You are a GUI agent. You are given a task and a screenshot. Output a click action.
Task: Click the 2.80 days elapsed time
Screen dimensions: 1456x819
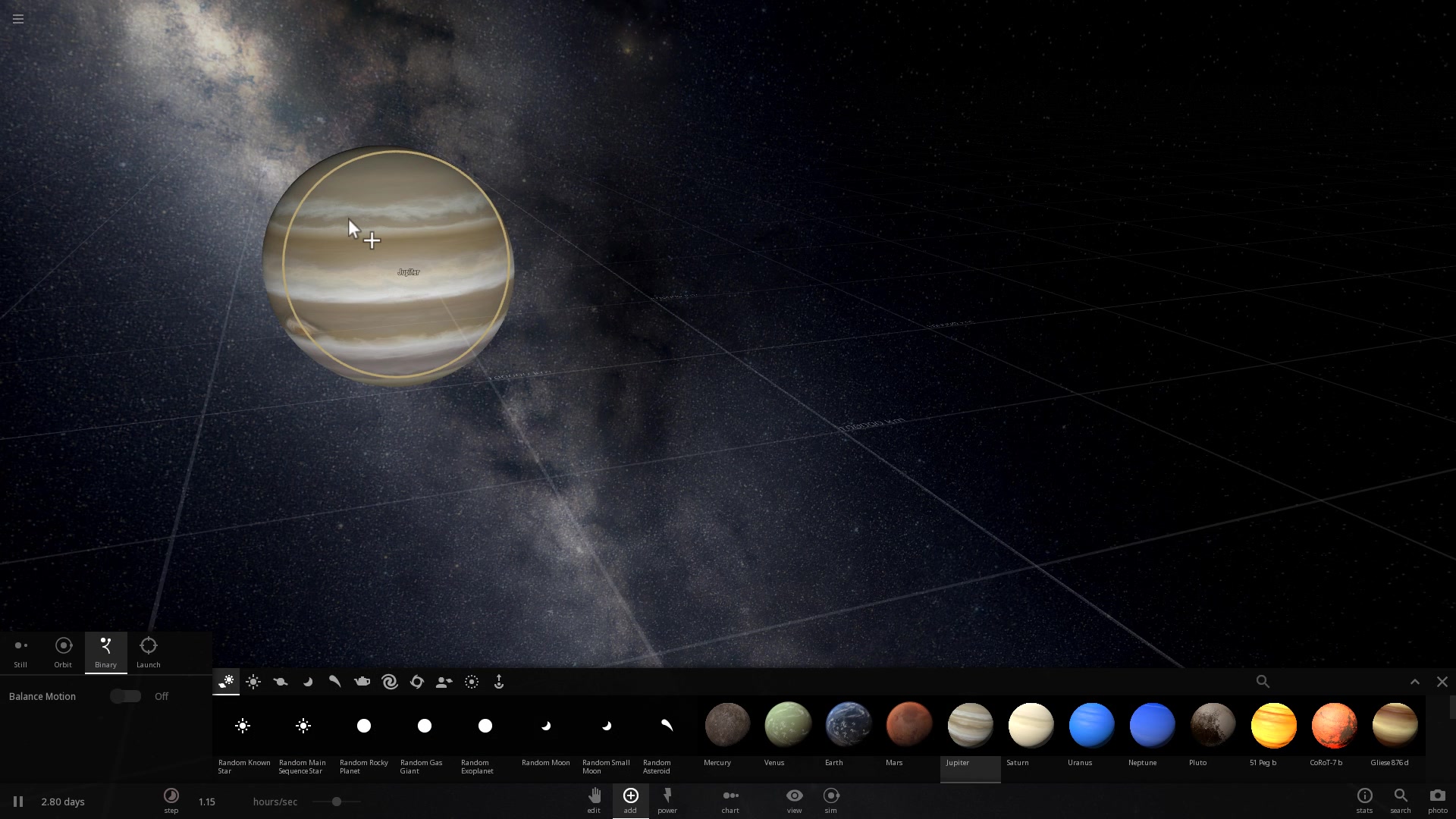[x=63, y=802]
